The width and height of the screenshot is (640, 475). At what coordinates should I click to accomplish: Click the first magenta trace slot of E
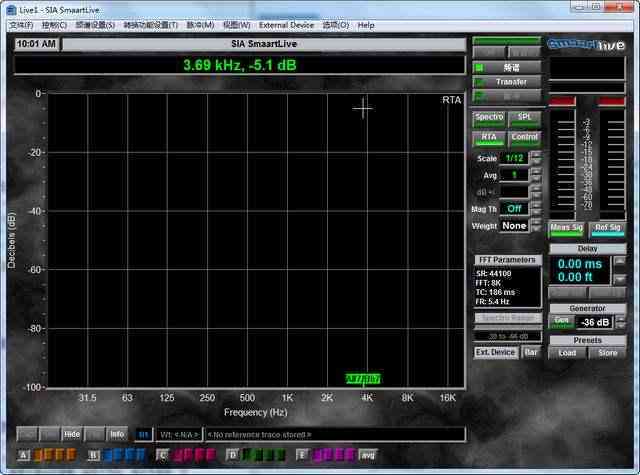tap(318, 455)
